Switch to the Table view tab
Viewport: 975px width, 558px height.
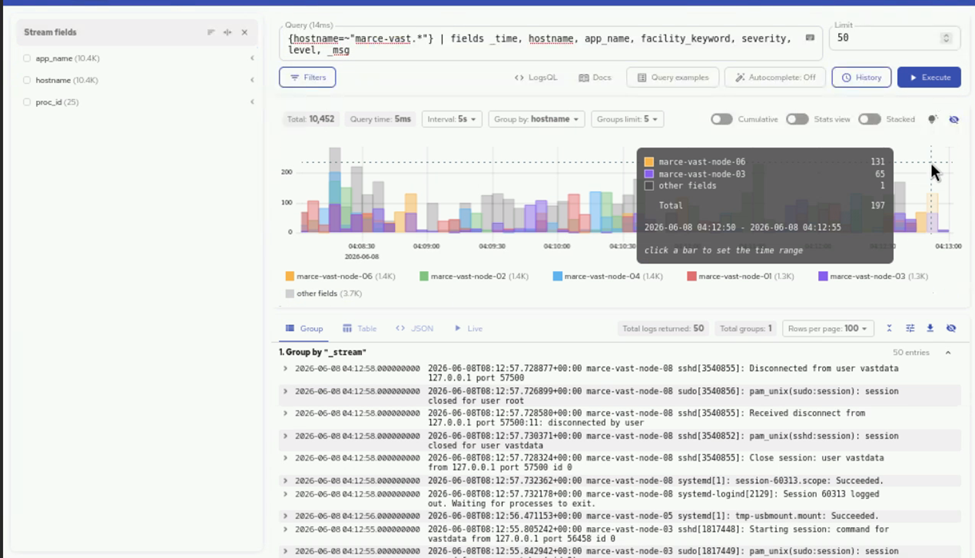359,328
